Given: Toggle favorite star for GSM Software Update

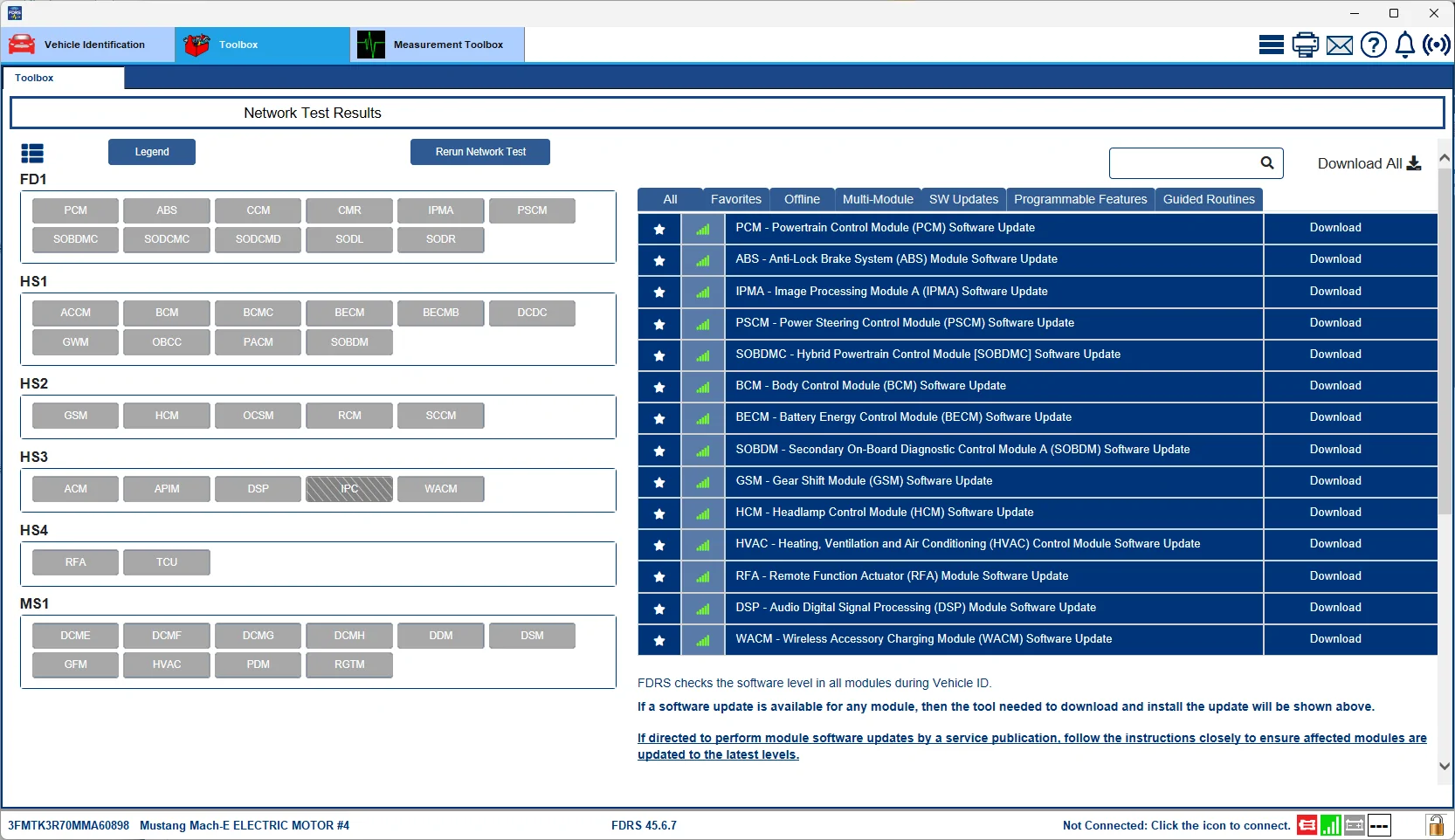Looking at the screenshot, I should pos(659,482).
